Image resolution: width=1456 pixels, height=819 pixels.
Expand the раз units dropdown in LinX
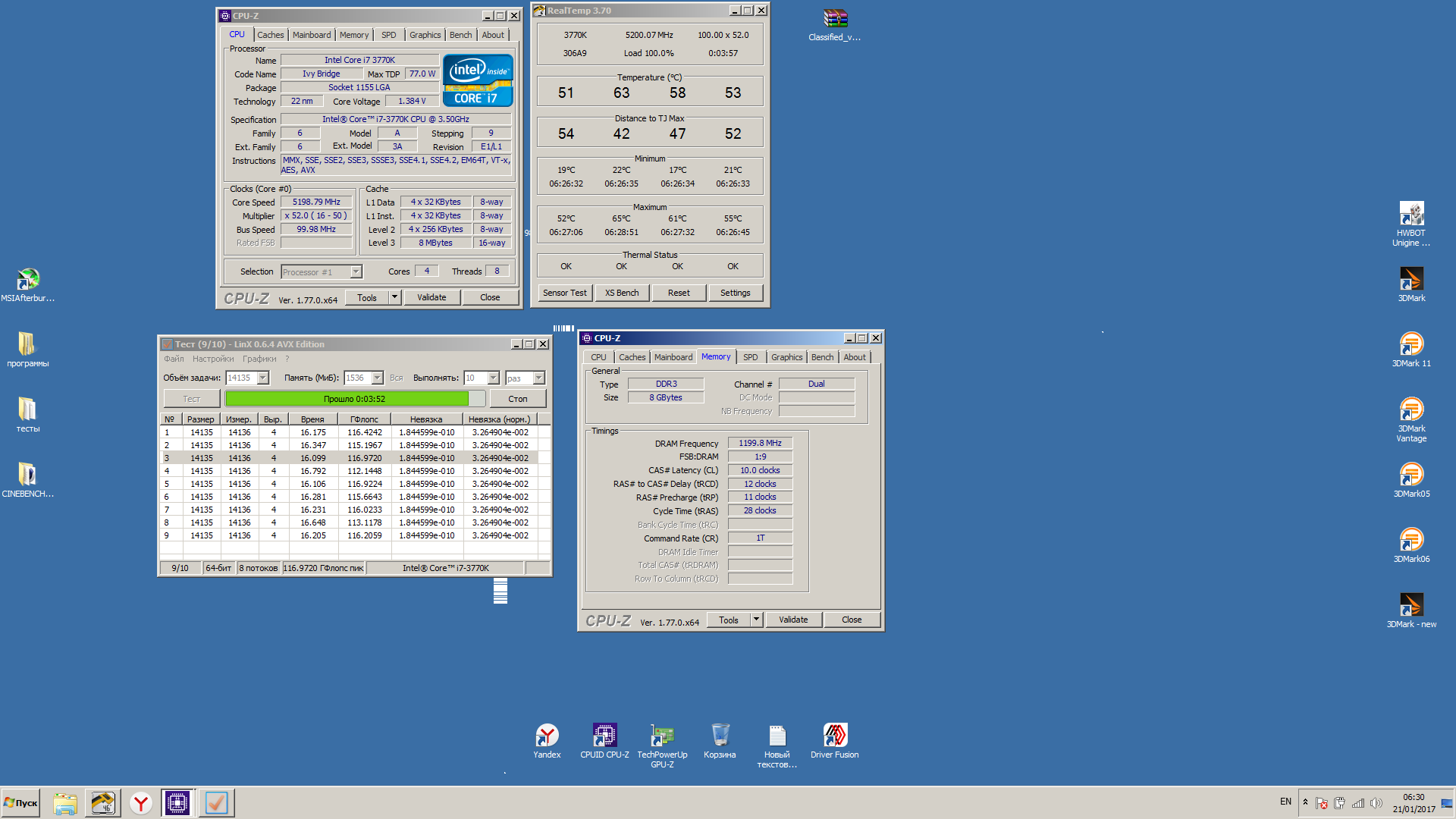tap(539, 378)
